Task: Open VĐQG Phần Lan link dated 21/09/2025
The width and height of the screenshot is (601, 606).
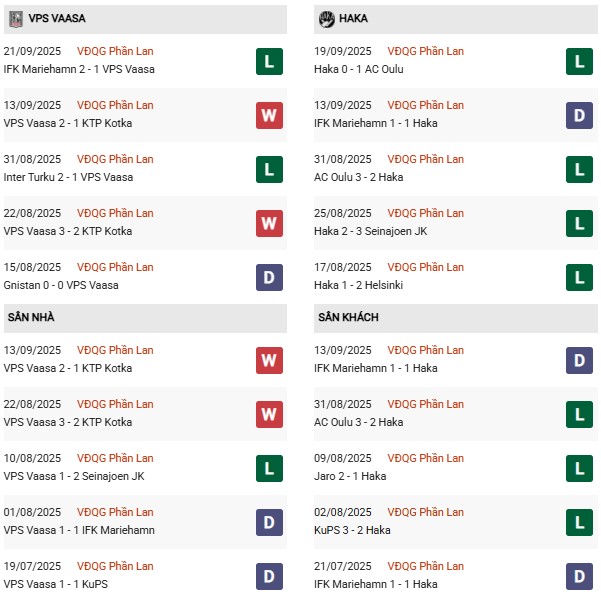Action: 115,51
